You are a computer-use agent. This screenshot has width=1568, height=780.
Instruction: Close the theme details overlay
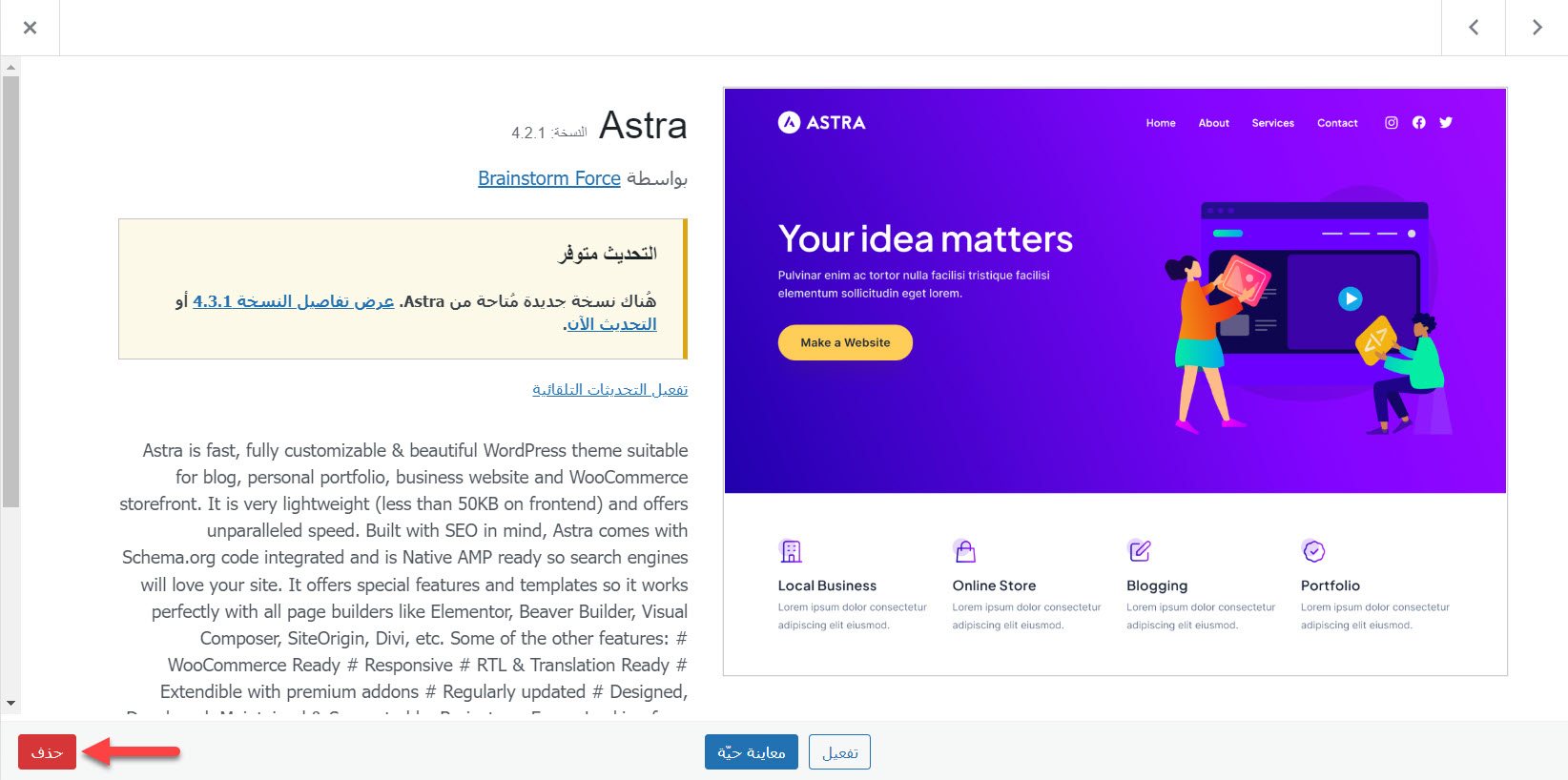click(30, 28)
